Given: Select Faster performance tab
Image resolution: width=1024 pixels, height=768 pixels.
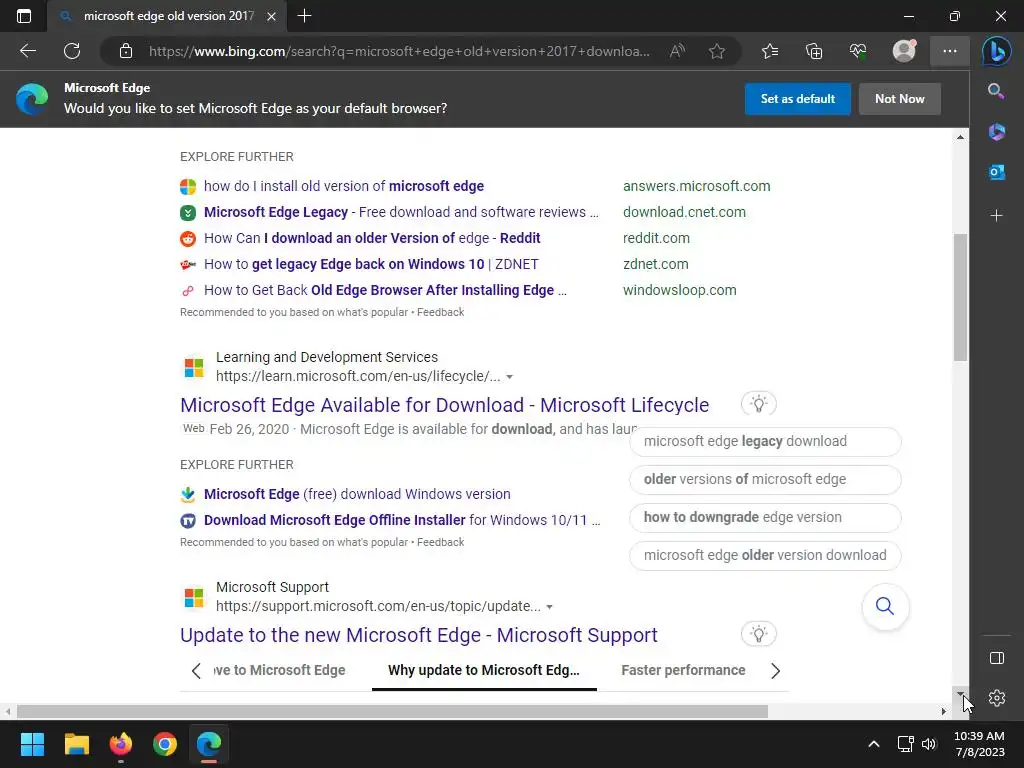Looking at the screenshot, I should coord(683,670).
